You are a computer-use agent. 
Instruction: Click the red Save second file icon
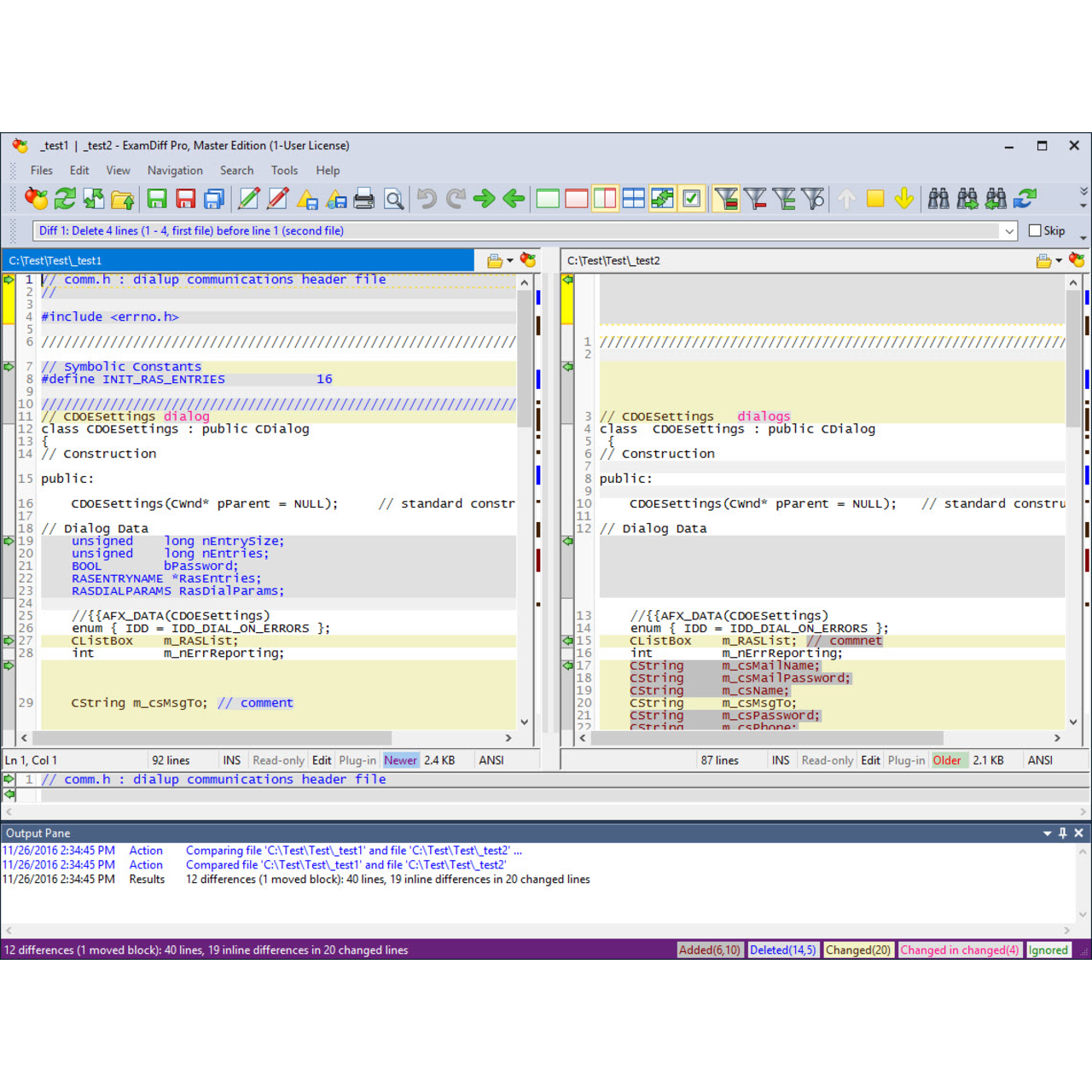point(185,199)
